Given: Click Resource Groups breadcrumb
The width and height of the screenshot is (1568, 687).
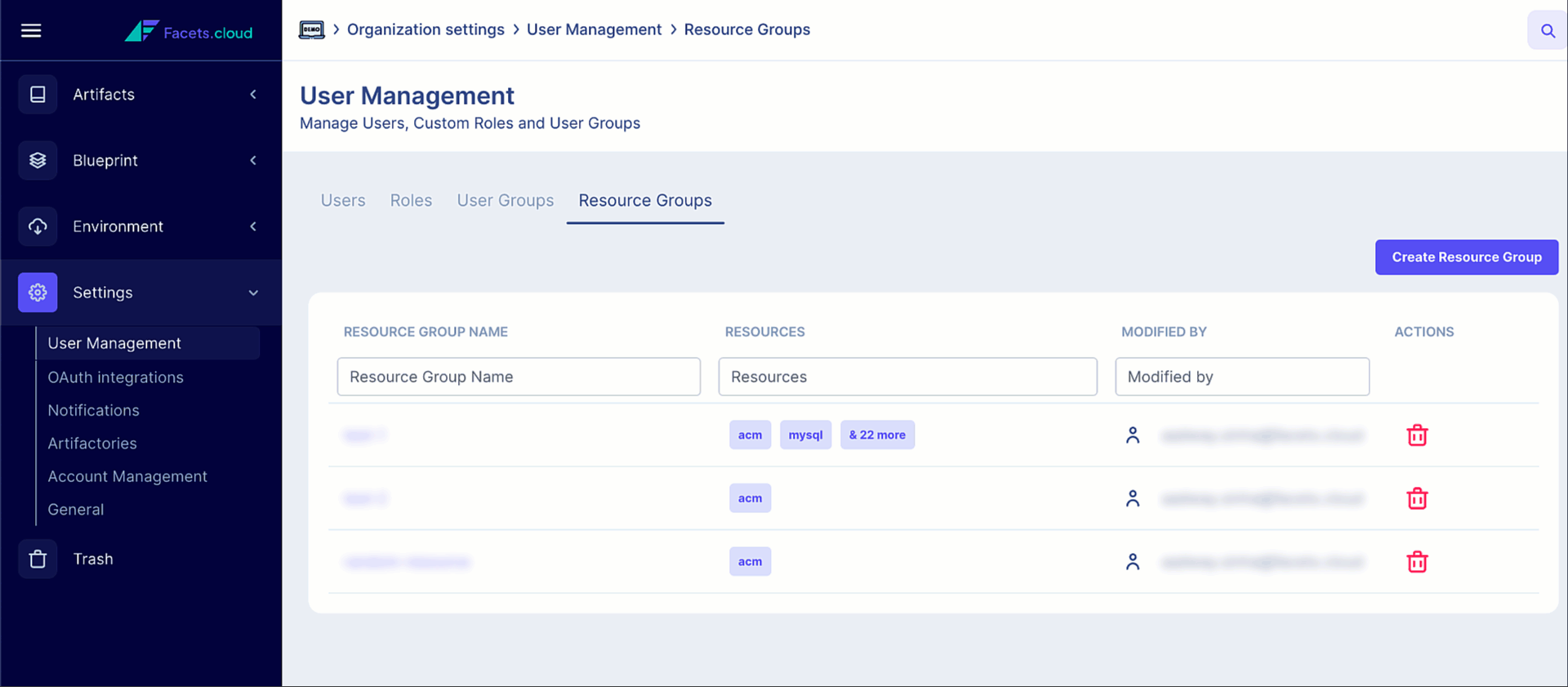Looking at the screenshot, I should 747,29.
